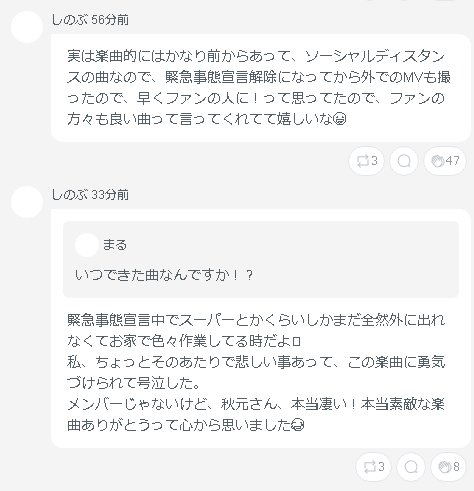Select the message bubble about ソーシャルディスタンス
Image resolution: width=474 pixels, height=491 pixels.
pos(261,88)
